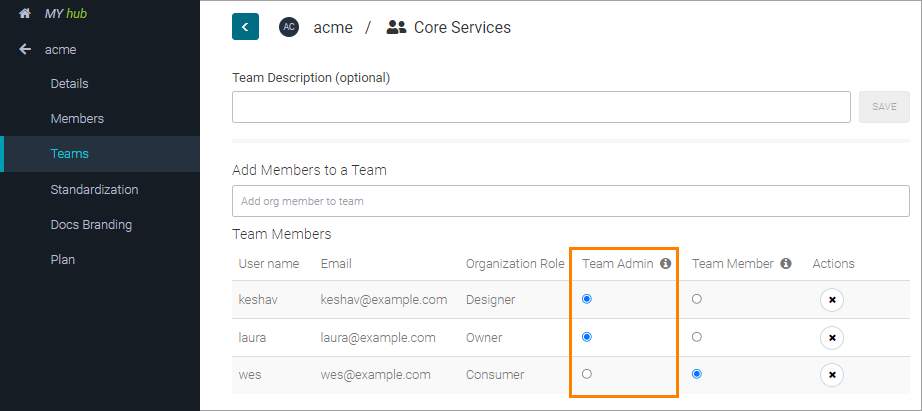Remove keshav from the team
Viewport: 922px width, 411px height.
(x=831, y=300)
